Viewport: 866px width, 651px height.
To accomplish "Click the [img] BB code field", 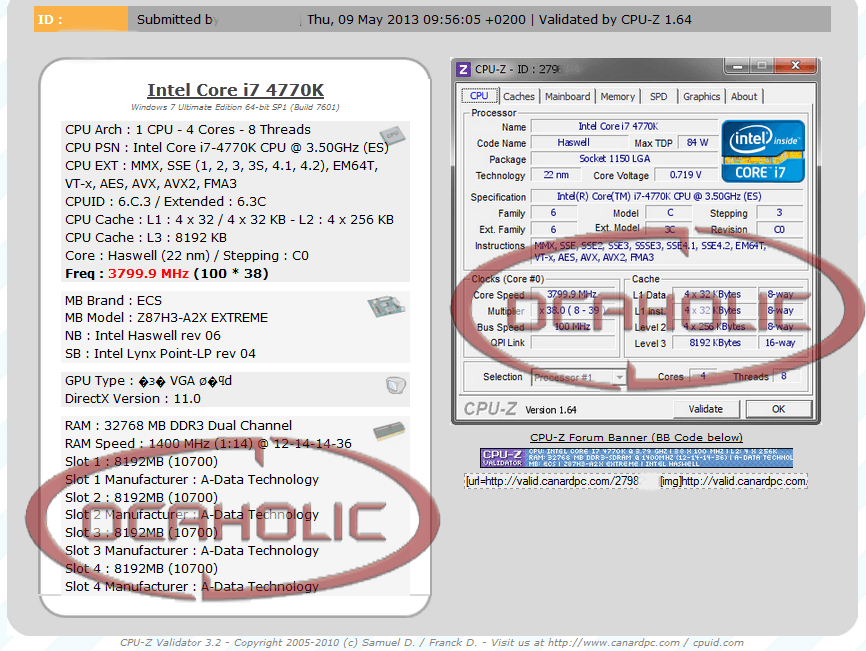I will pyautogui.click(x=733, y=481).
